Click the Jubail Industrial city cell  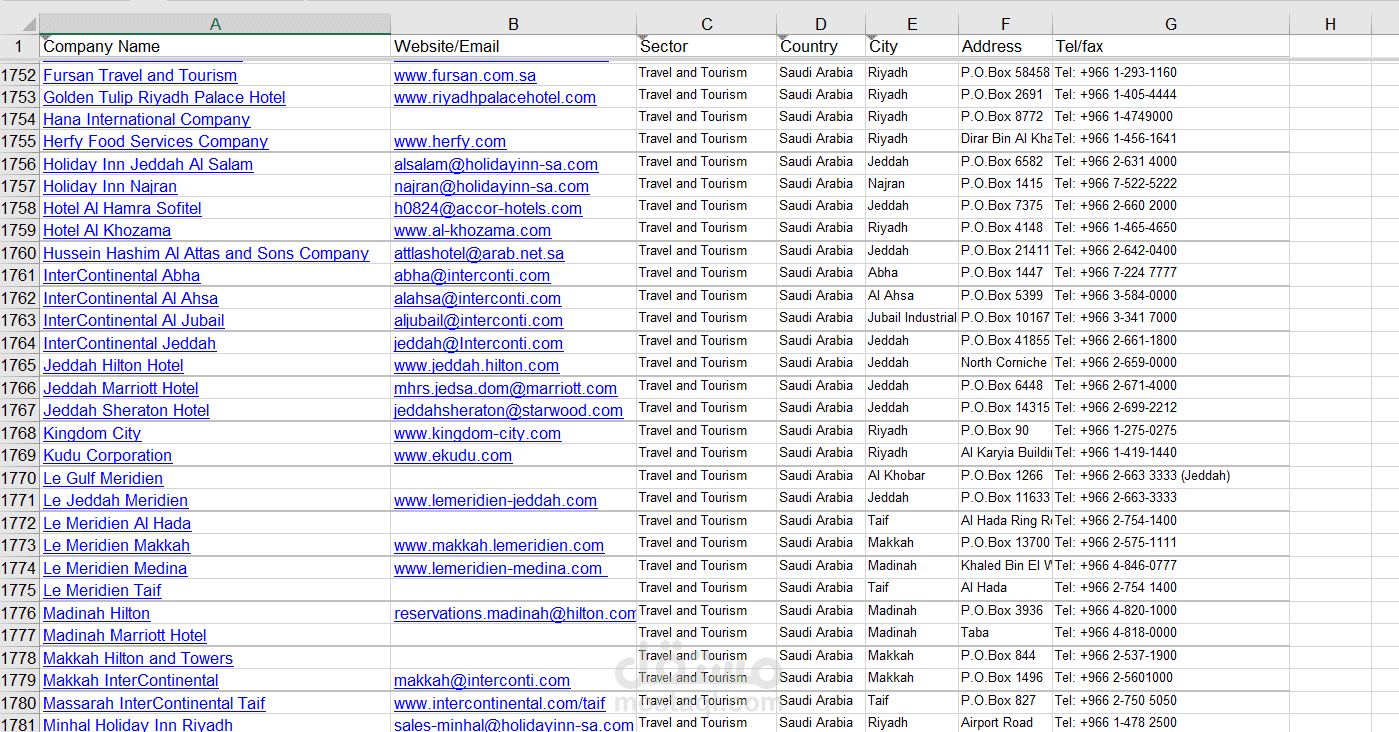point(911,318)
